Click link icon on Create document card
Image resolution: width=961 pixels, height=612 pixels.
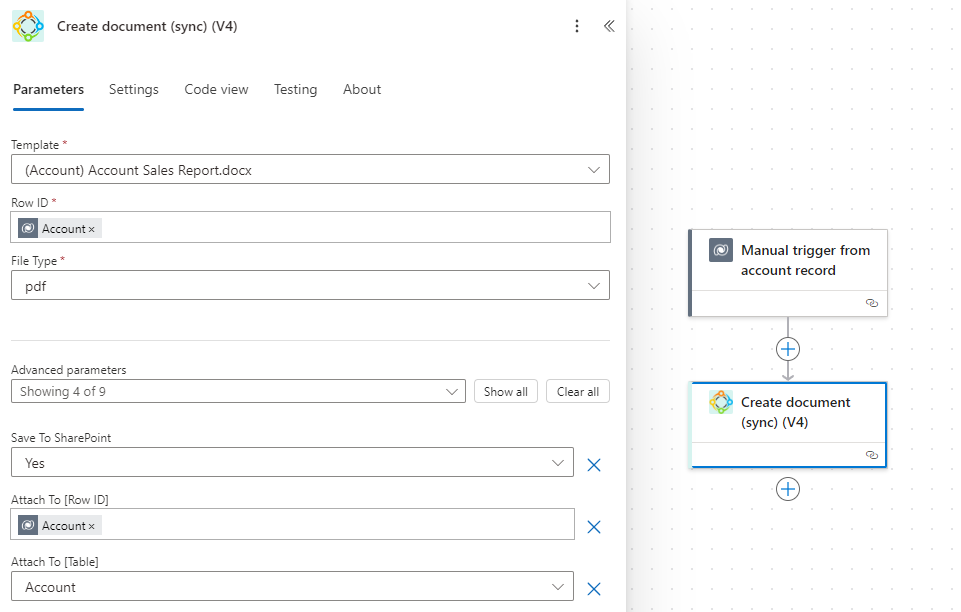tap(872, 455)
